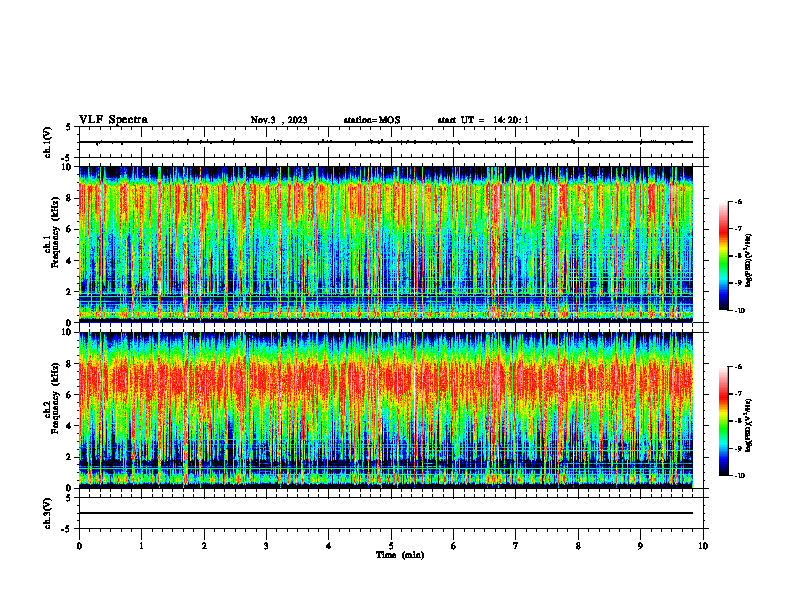Click inside the ch.3 voltage waveform strip
This screenshot has width=792, height=612.
(391, 513)
